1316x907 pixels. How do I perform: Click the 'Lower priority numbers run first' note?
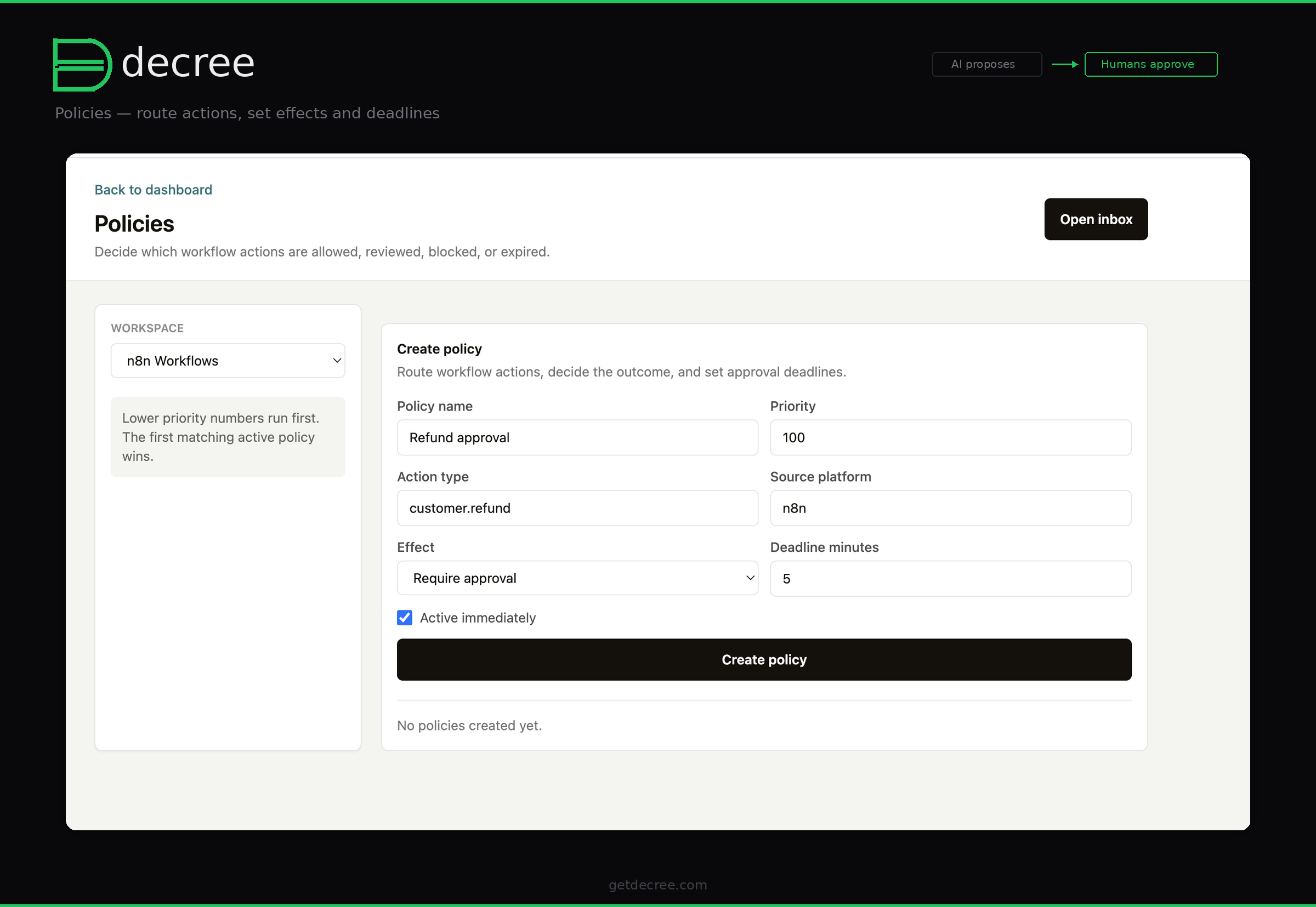coord(228,437)
